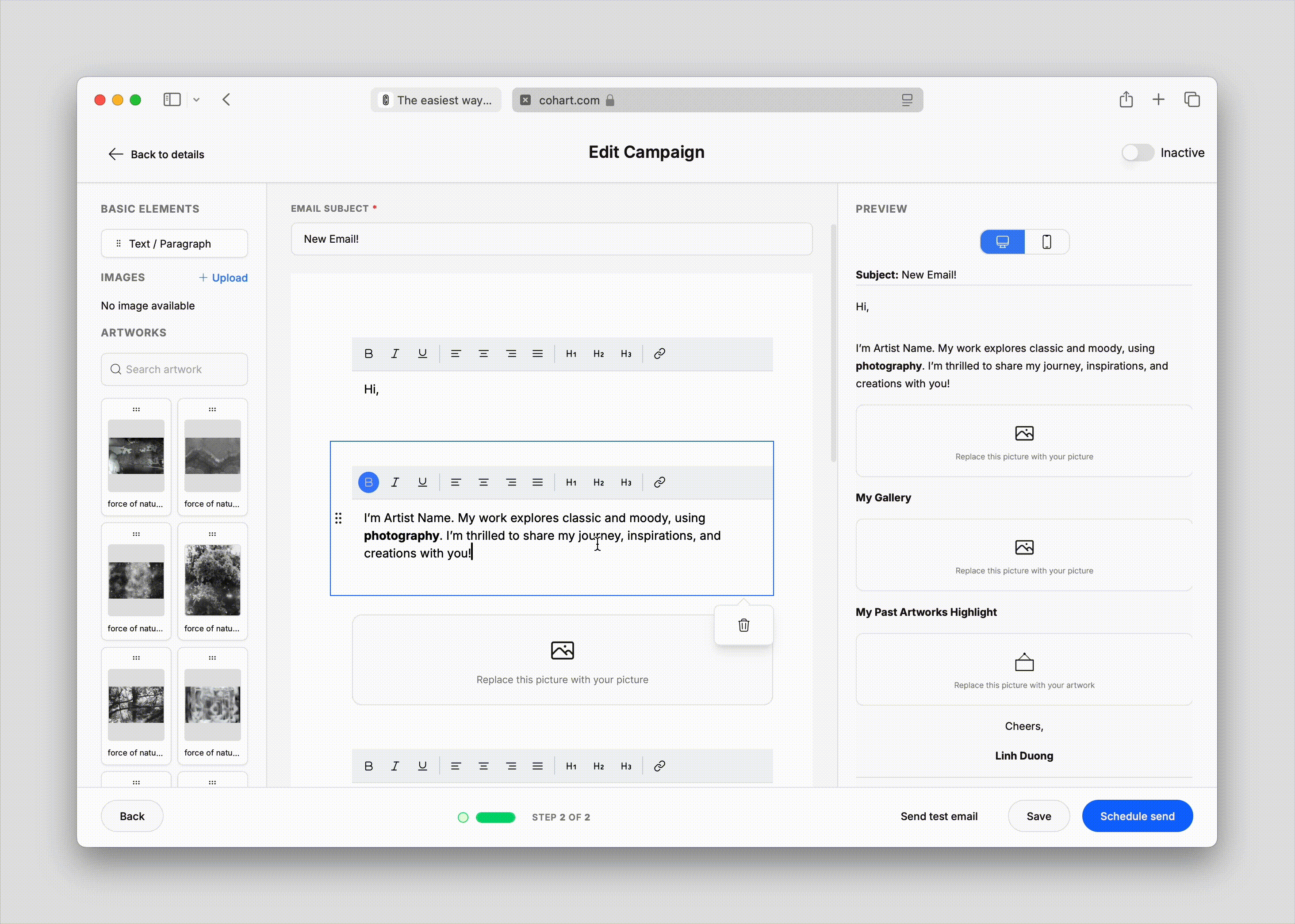
Task: Click the editor vertical scrollbar
Action: point(833,343)
